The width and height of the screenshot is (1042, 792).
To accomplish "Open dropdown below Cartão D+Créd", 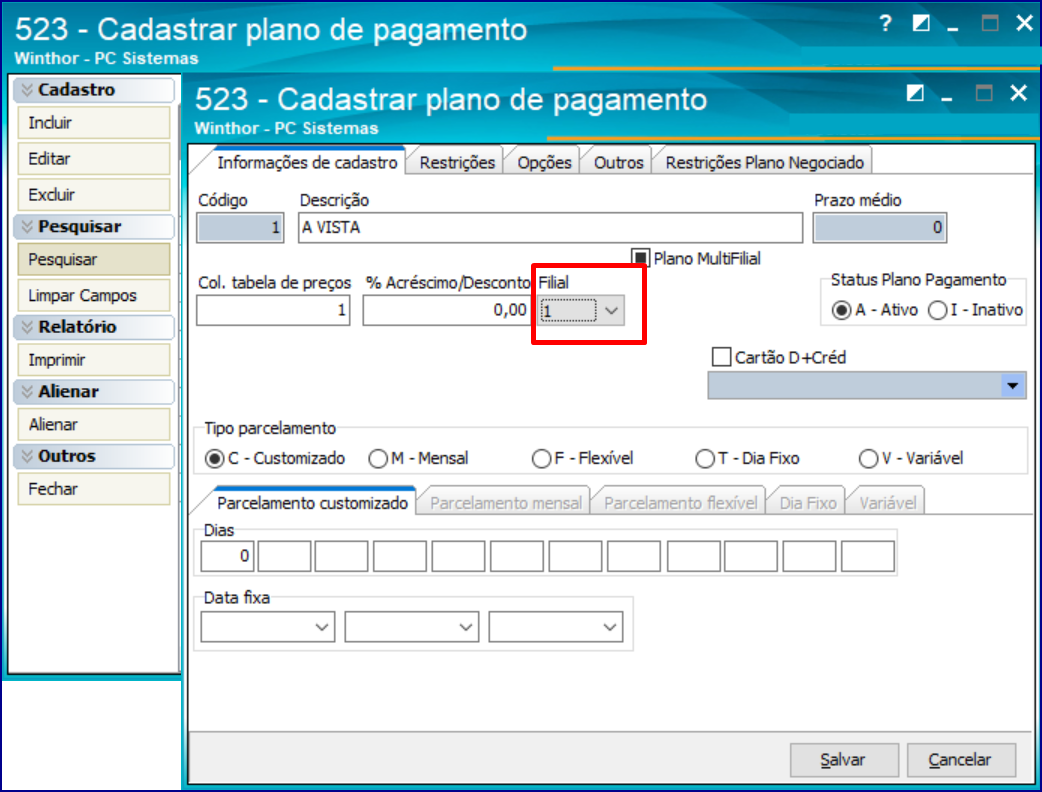I will point(1012,385).
